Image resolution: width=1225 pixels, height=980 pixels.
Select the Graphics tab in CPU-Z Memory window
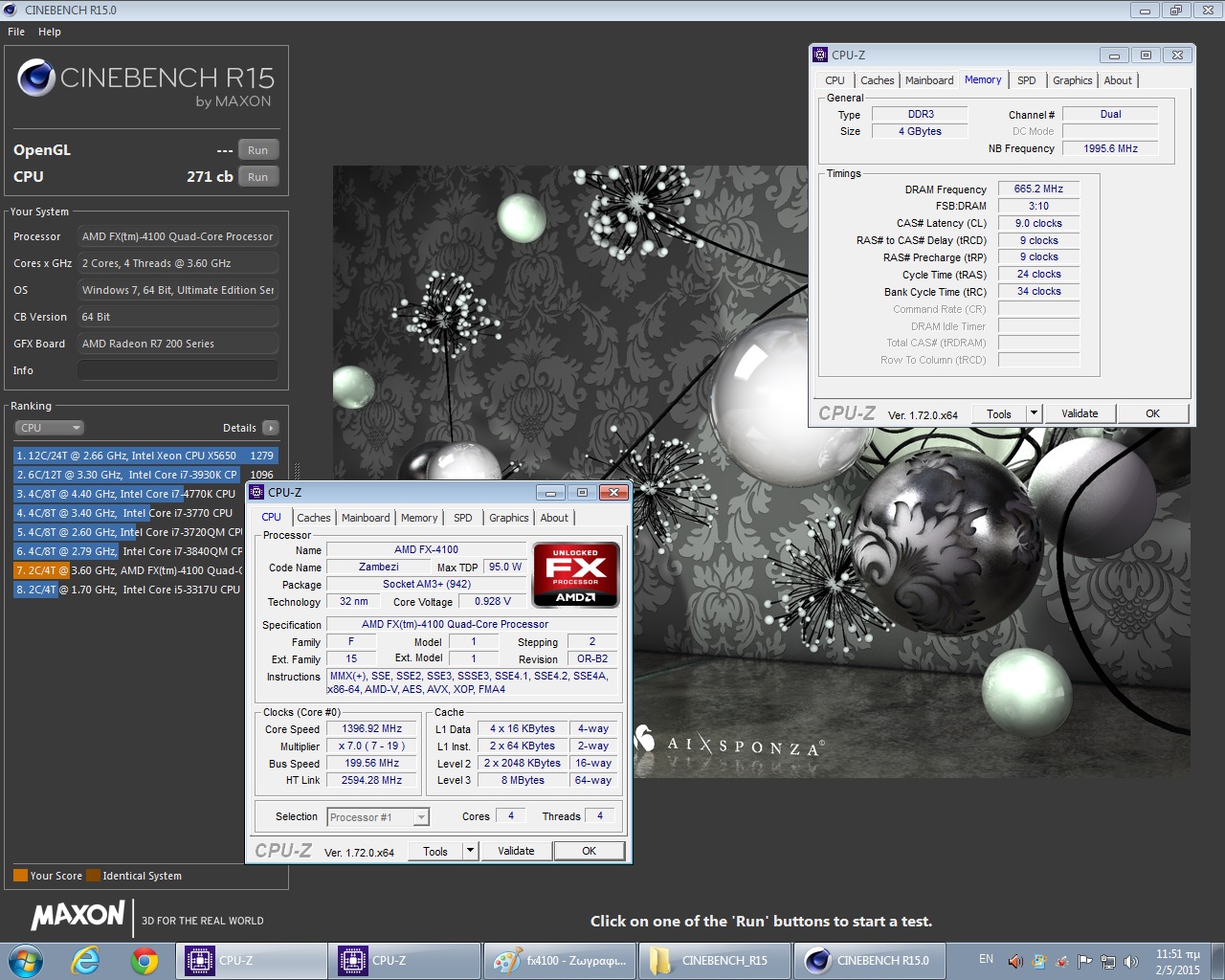click(x=1072, y=80)
